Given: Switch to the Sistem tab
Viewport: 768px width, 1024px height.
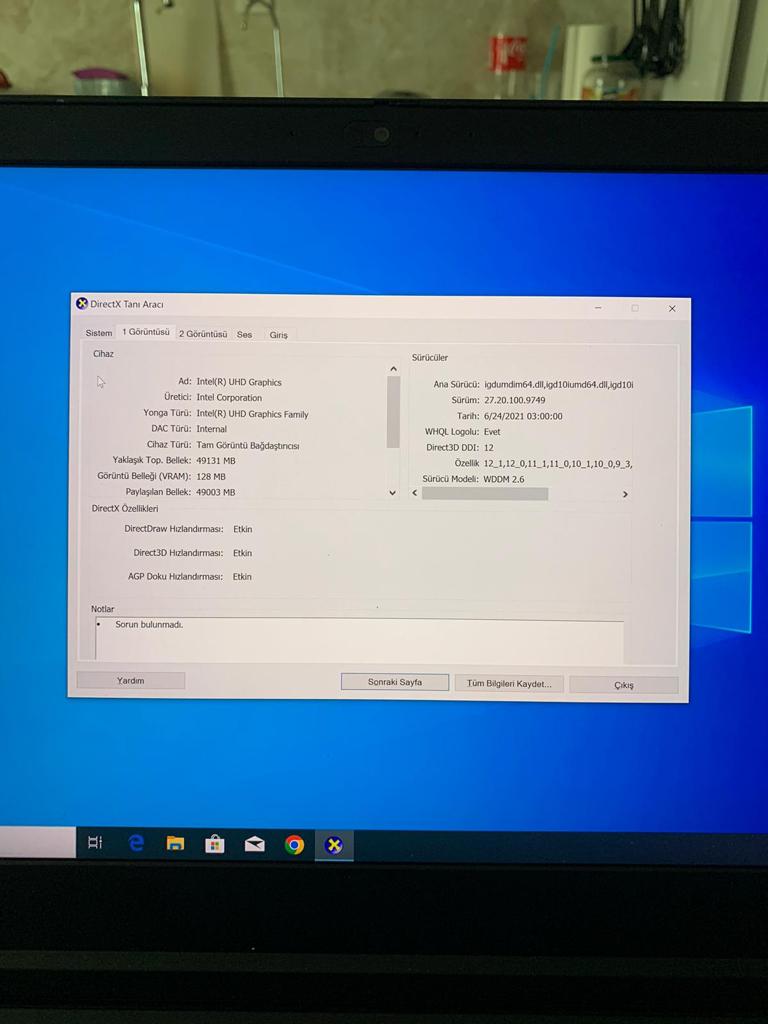Looking at the screenshot, I should (x=99, y=333).
